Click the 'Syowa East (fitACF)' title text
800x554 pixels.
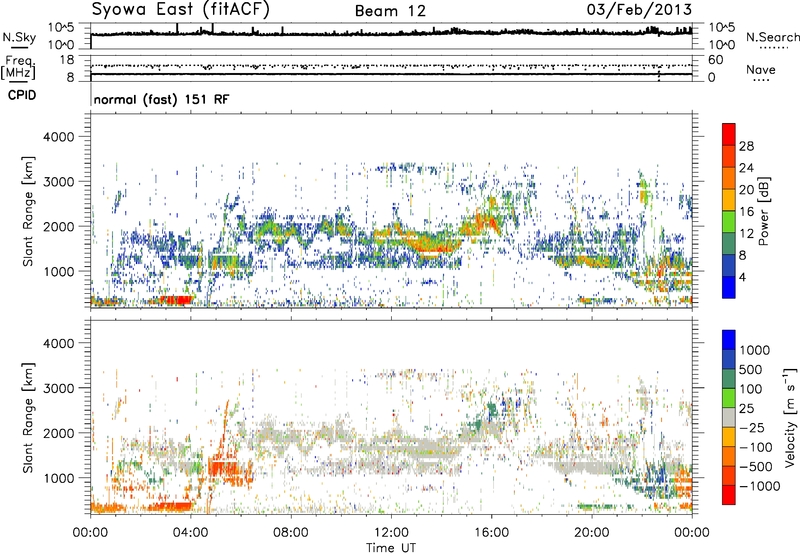click(181, 9)
